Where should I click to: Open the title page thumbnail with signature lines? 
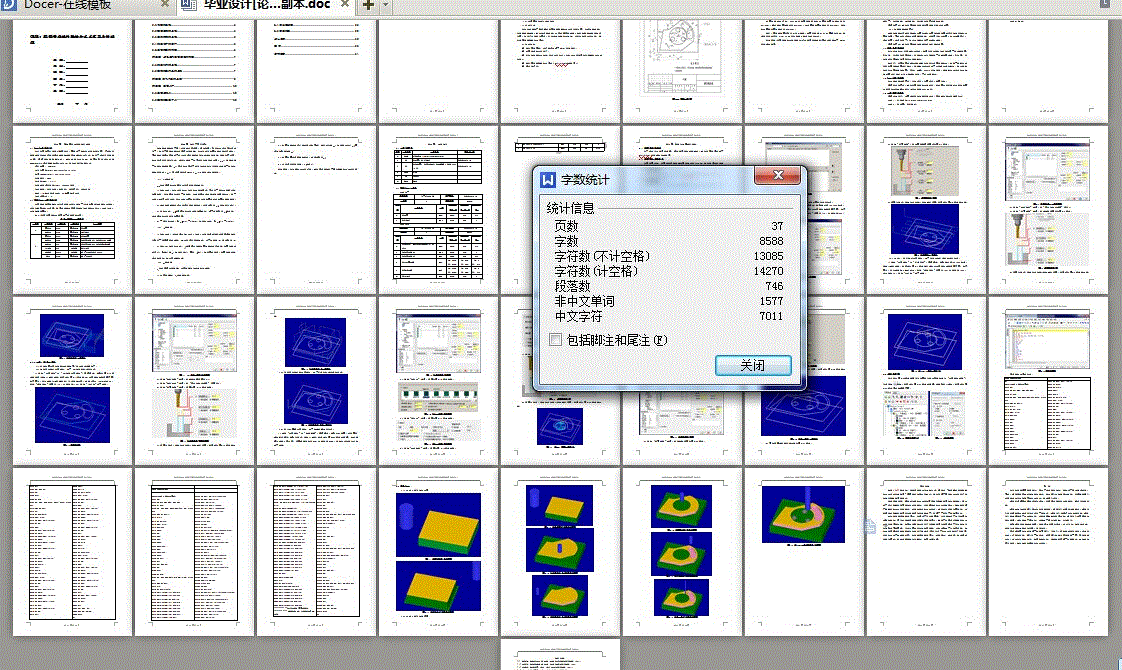tap(72, 71)
